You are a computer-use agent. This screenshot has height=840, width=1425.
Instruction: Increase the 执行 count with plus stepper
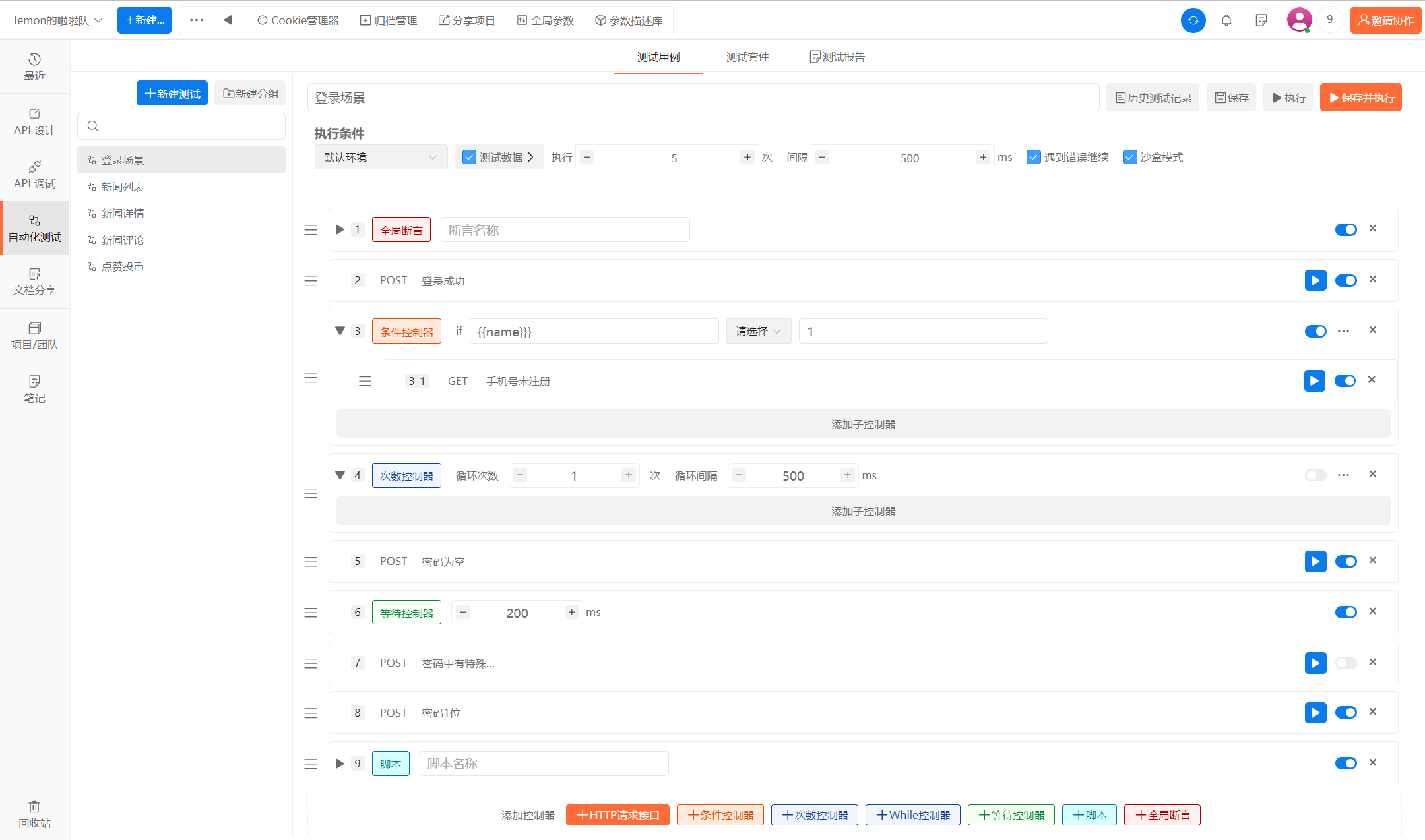pyautogui.click(x=747, y=157)
